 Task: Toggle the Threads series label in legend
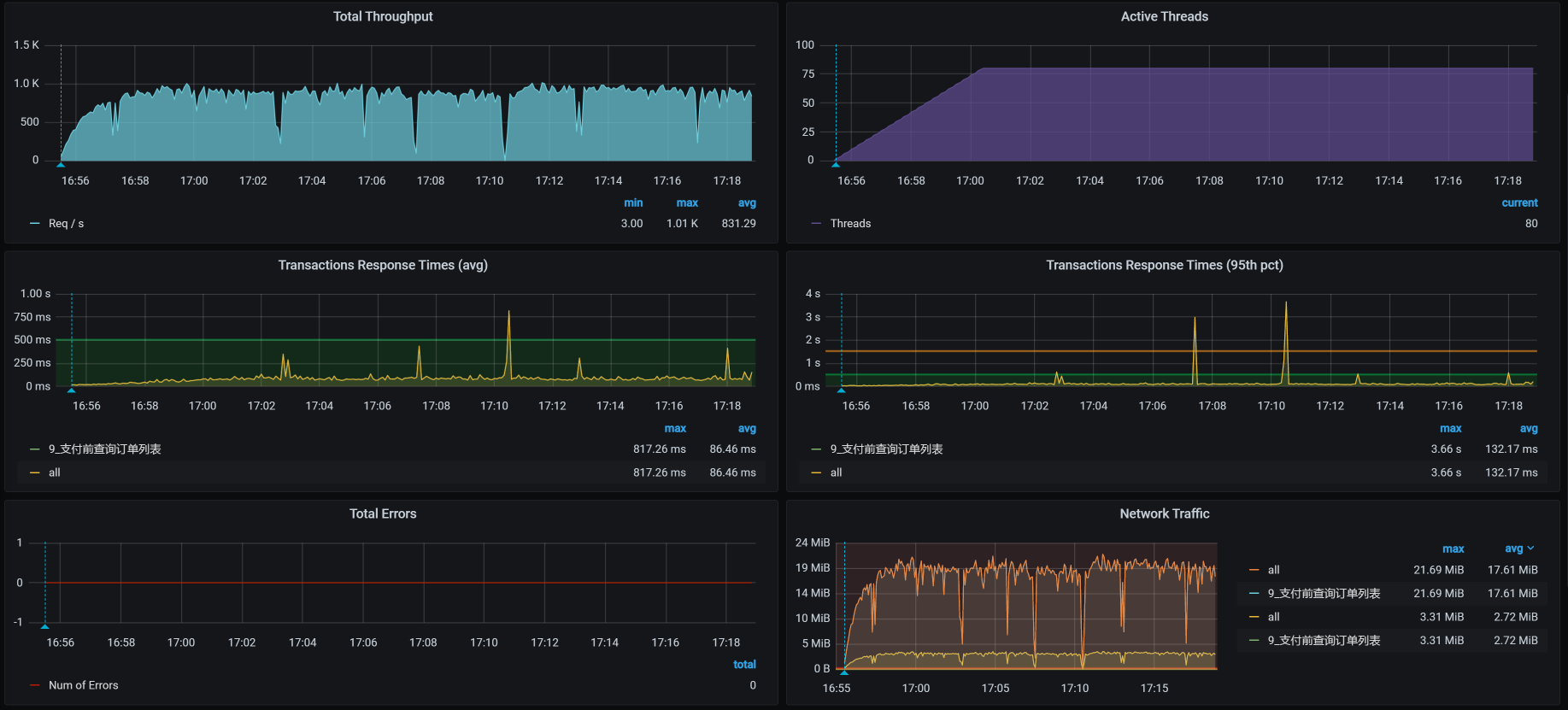coord(850,224)
